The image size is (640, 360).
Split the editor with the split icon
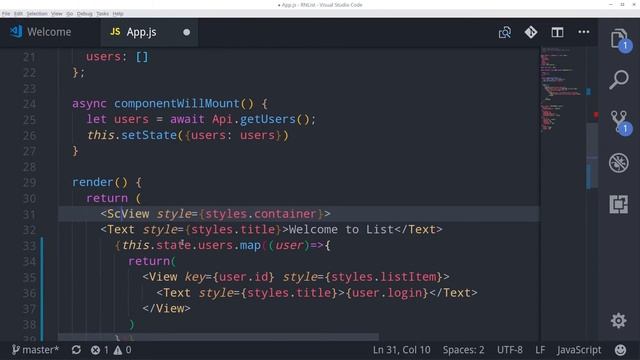[x=558, y=32]
